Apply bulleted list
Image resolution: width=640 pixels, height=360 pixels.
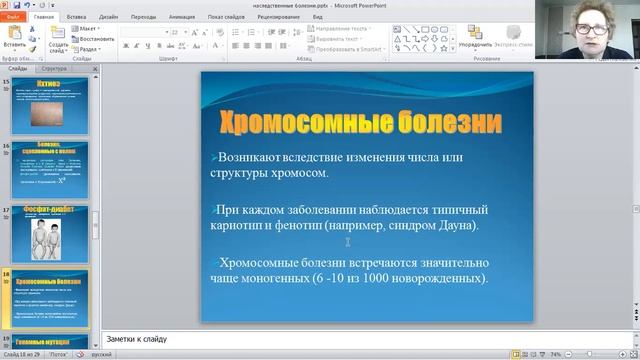(237, 32)
